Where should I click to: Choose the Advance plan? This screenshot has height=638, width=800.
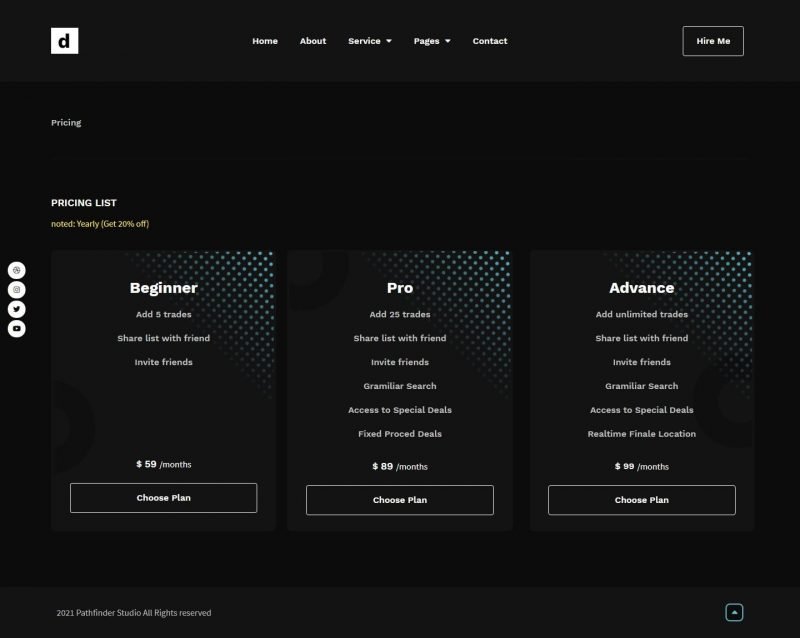(x=642, y=500)
